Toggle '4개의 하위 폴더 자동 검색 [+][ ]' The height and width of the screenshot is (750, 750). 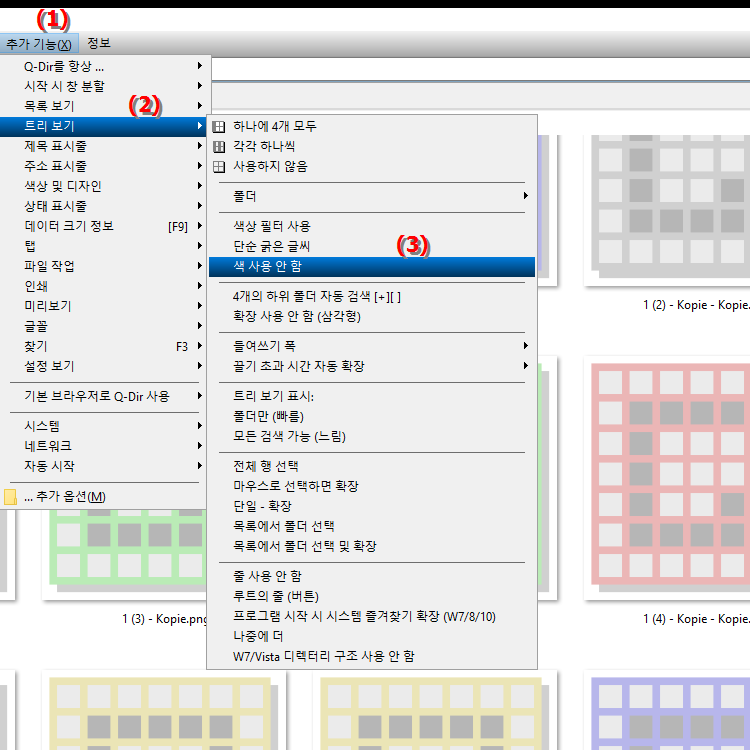click(x=372, y=297)
